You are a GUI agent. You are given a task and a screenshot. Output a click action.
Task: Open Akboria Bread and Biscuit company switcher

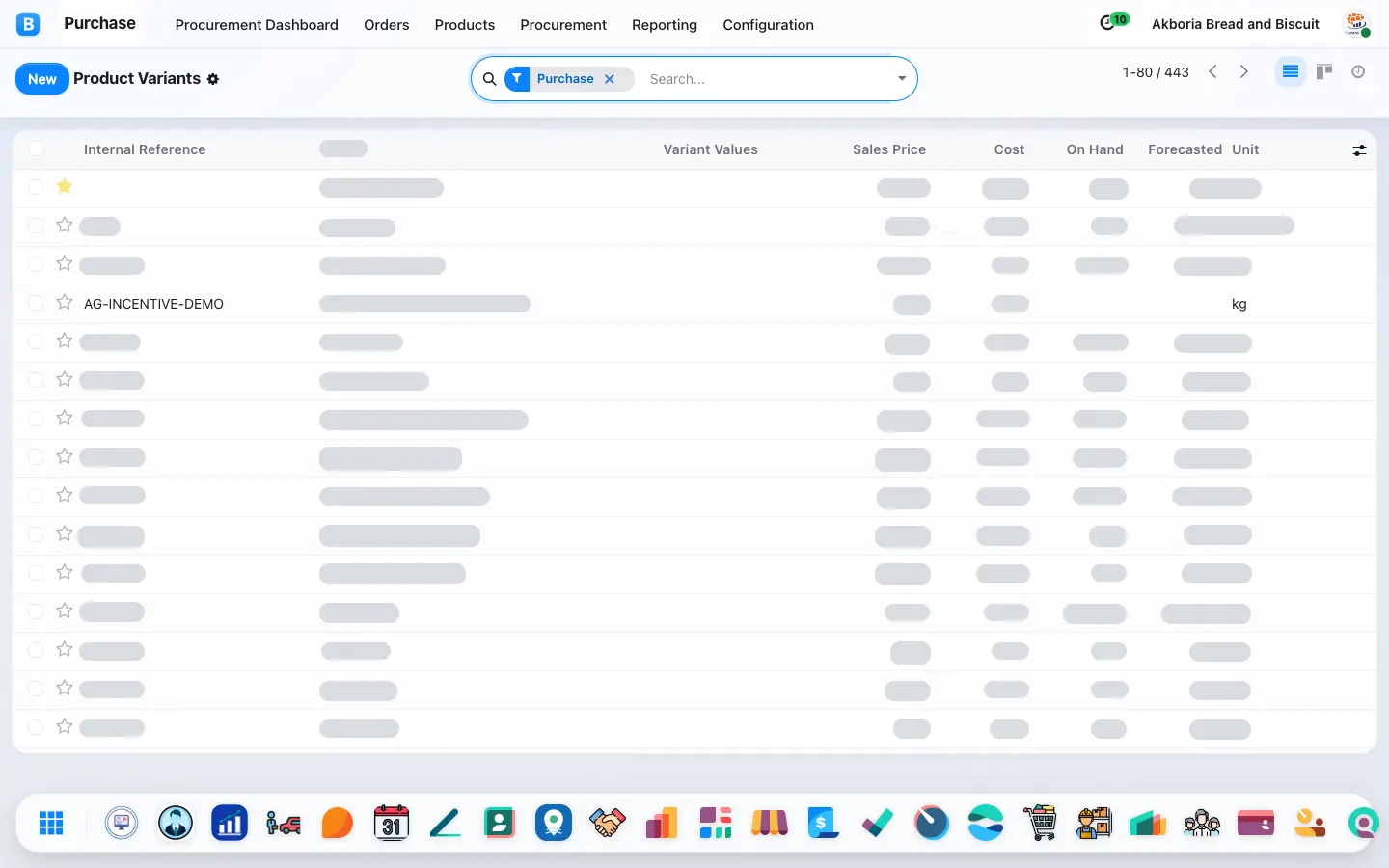[1236, 24]
